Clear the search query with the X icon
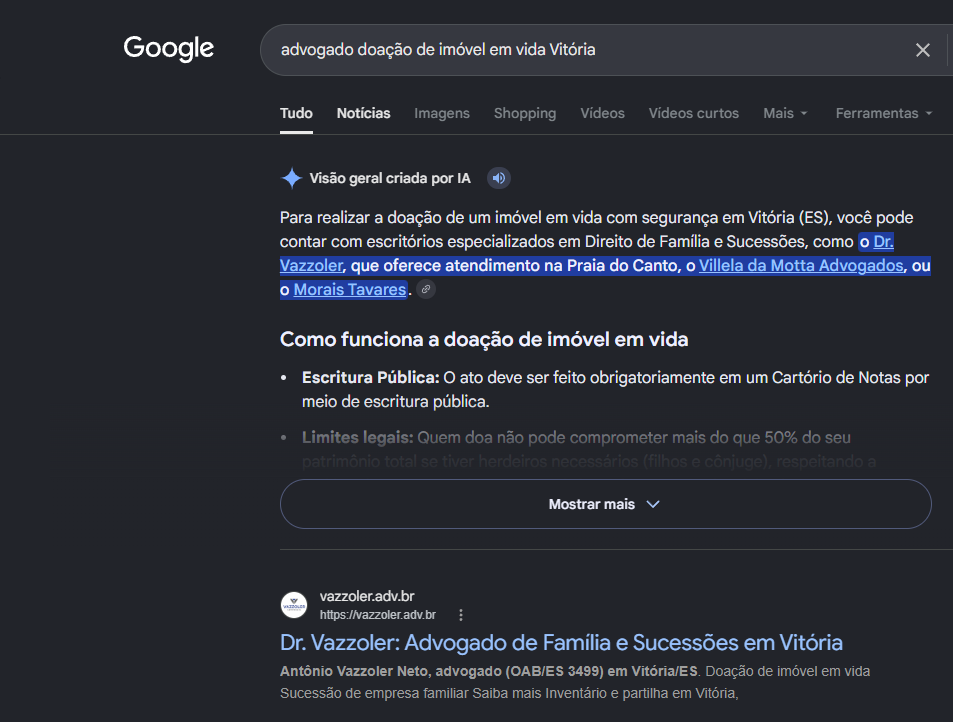Image resolution: width=953 pixels, height=722 pixels. click(x=923, y=50)
